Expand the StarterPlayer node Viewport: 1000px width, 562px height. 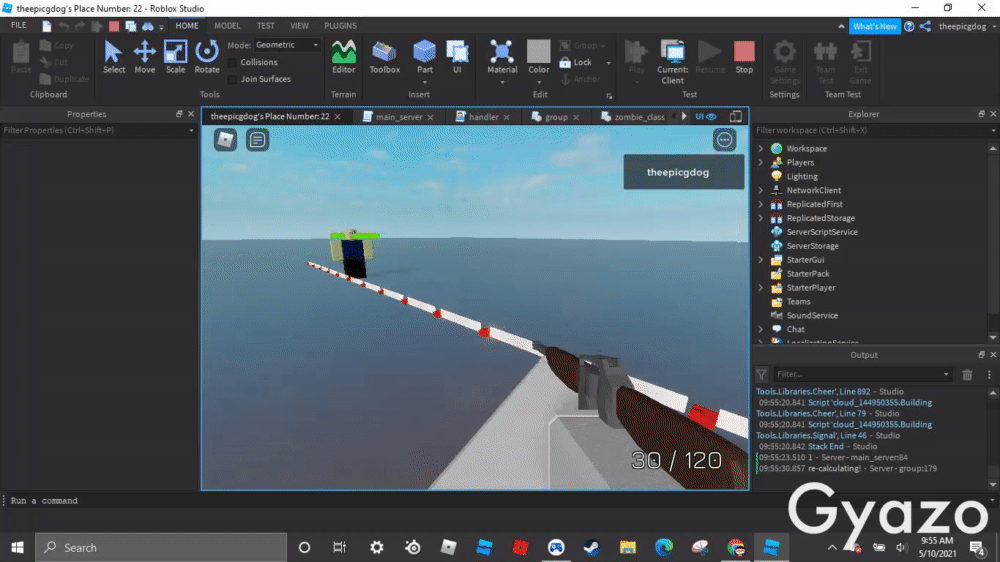760,288
